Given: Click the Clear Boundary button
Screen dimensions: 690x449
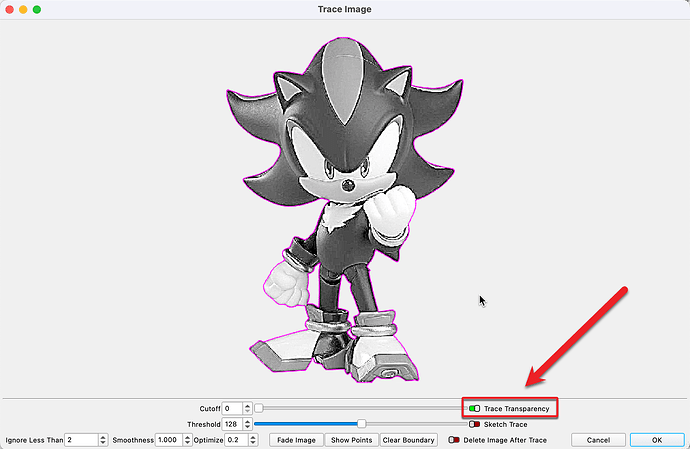Looking at the screenshot, I should [x=408, y=440].
